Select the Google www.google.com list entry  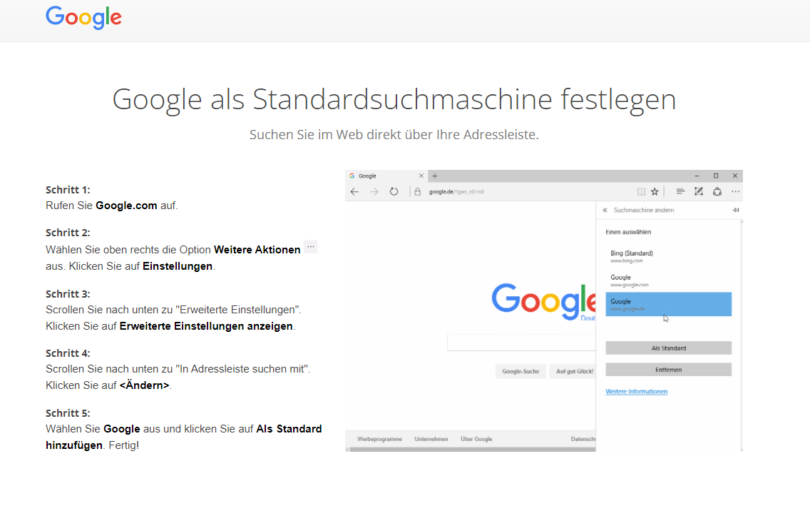click(668, 280)
